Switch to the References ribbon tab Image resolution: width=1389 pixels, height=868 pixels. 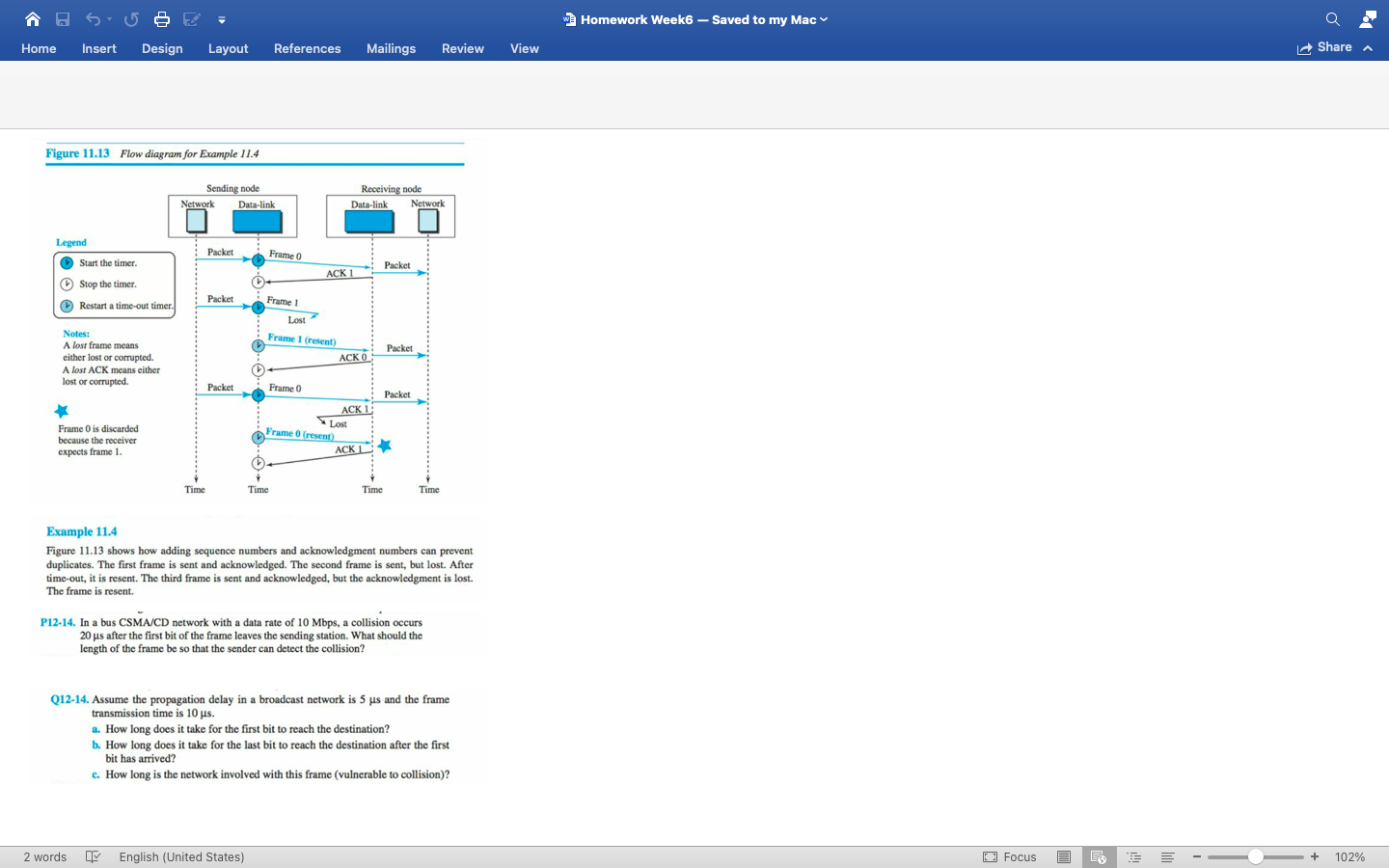[307, 48]
